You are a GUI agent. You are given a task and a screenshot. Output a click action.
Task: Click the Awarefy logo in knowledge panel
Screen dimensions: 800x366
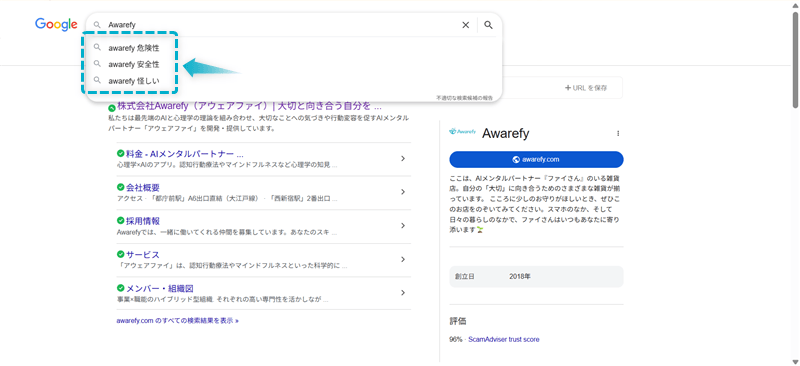point(462,132)
